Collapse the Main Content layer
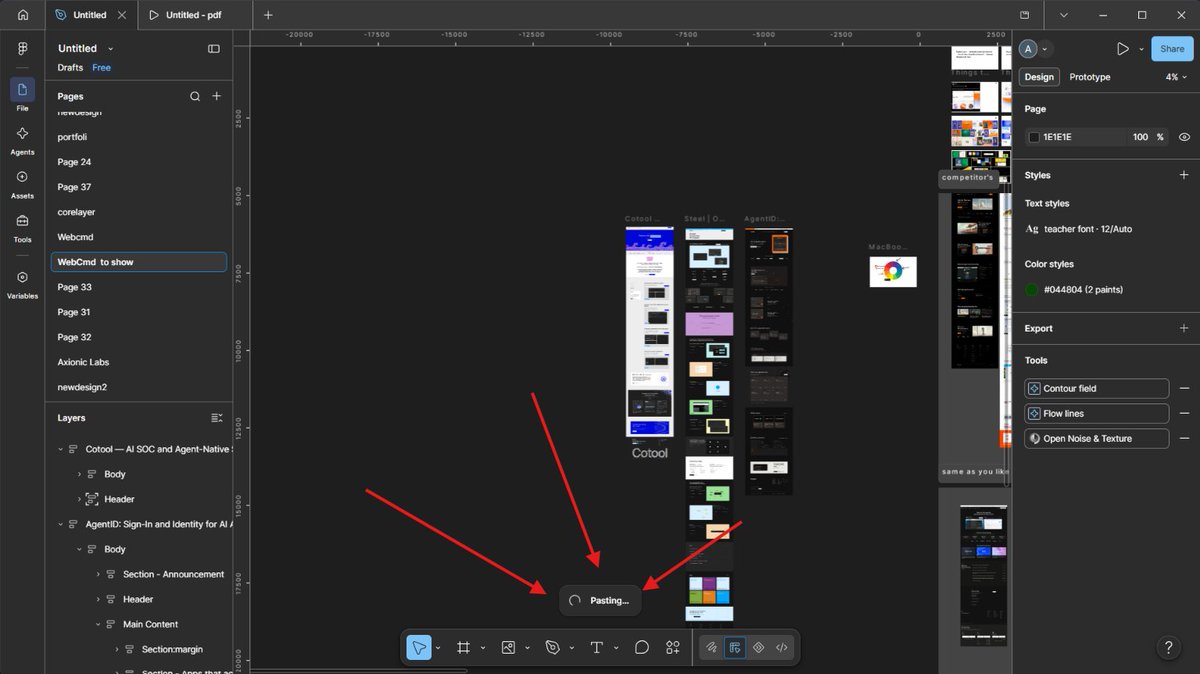The image size is (1200, 674). point(98,624)
